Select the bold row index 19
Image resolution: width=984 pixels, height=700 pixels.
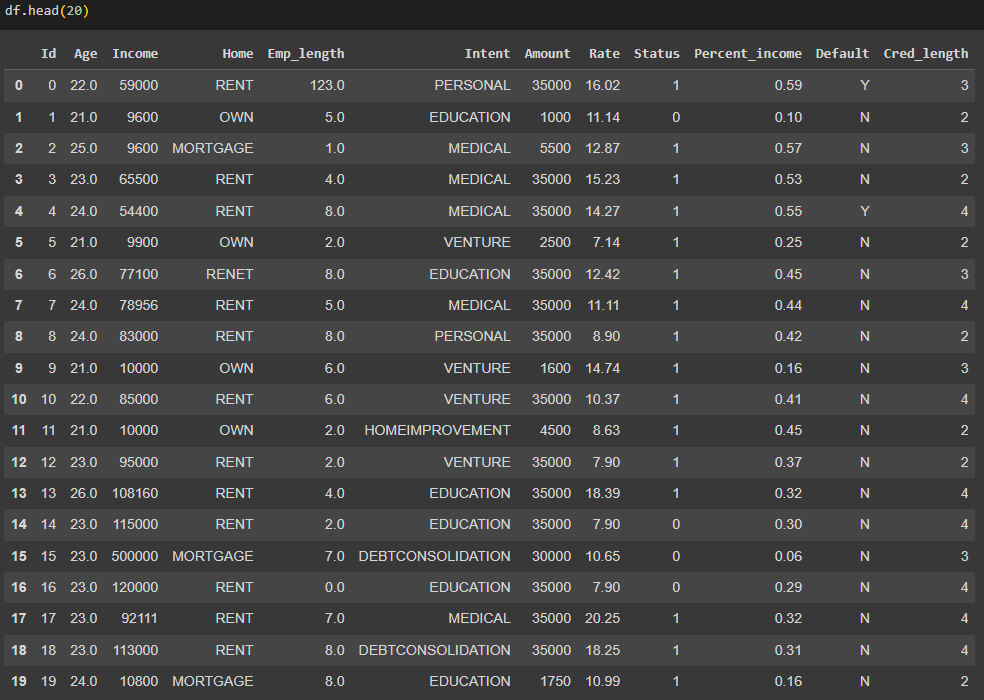pos(19,681)
